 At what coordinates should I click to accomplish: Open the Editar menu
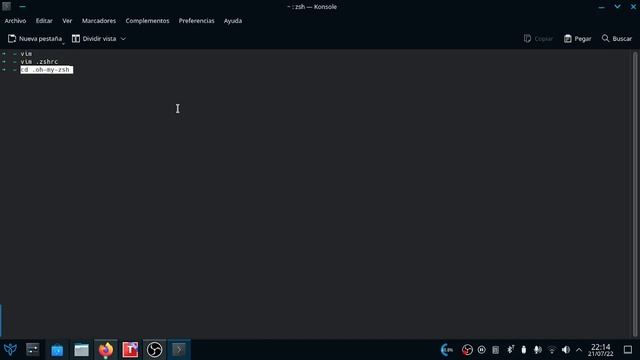44,21
